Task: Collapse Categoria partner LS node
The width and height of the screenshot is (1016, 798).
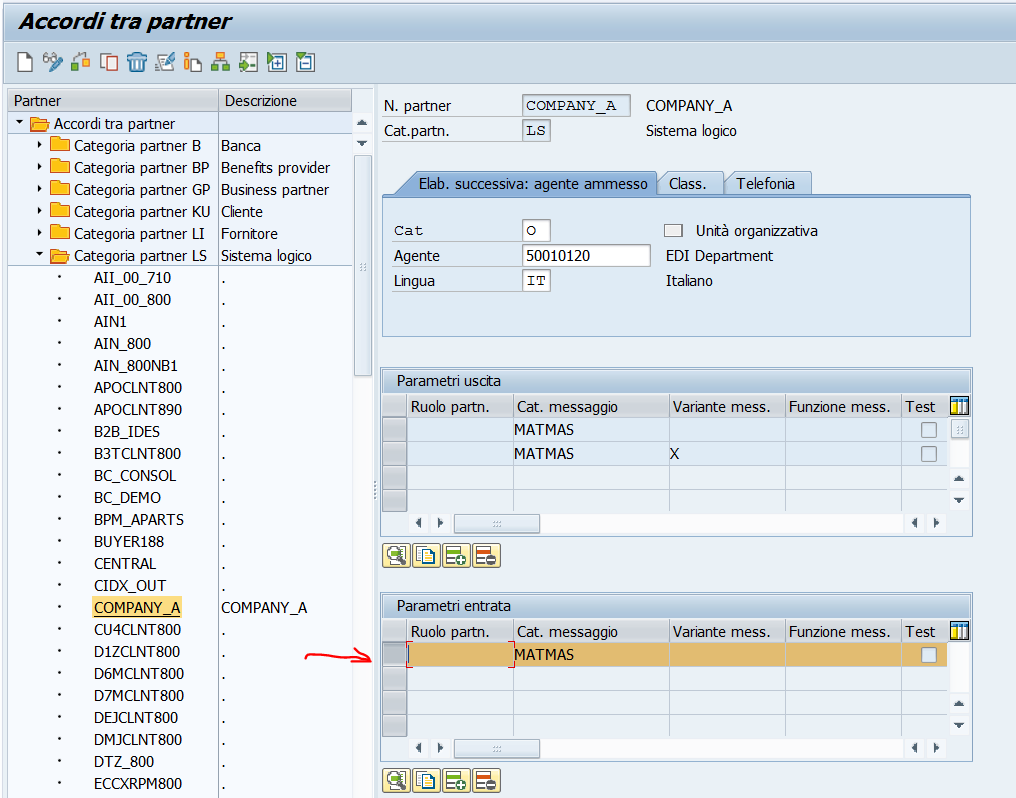Action: [x=40, y=254]
